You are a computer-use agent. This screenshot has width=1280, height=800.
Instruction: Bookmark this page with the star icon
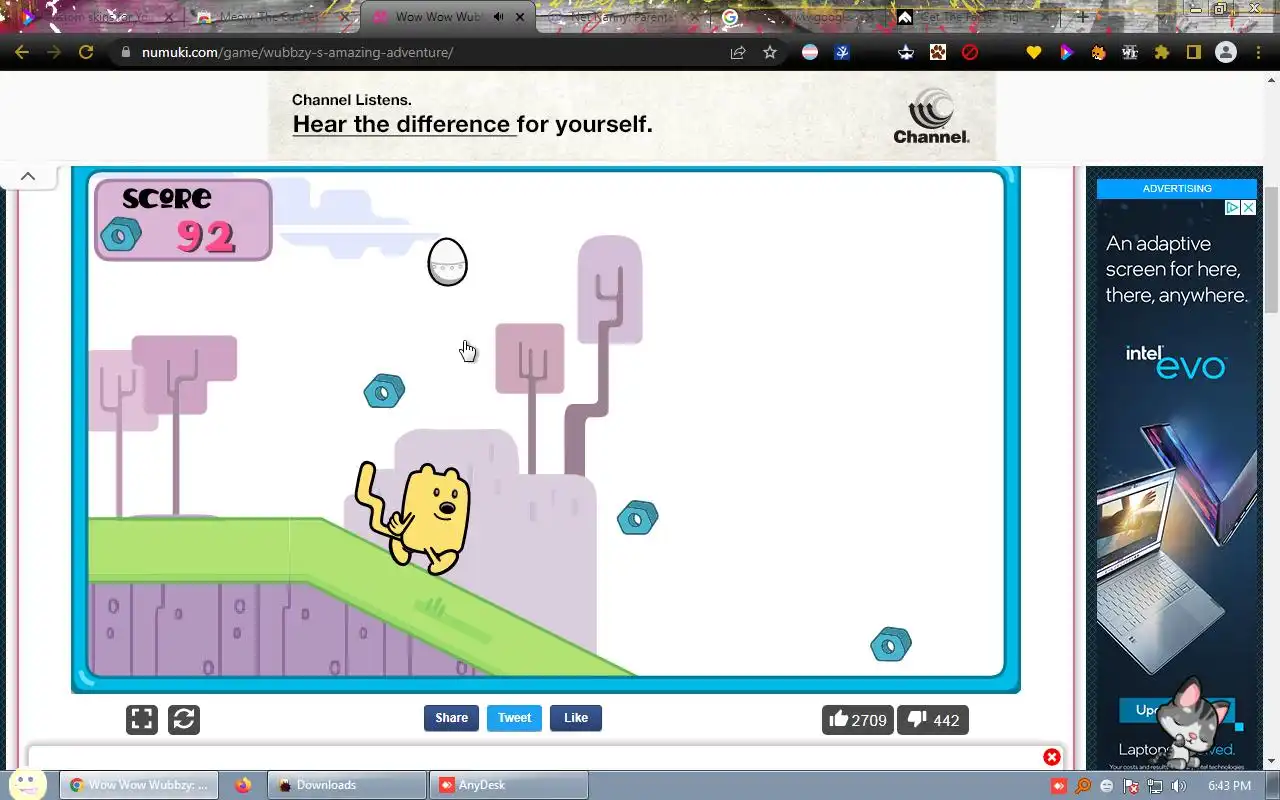click(770, 52)
